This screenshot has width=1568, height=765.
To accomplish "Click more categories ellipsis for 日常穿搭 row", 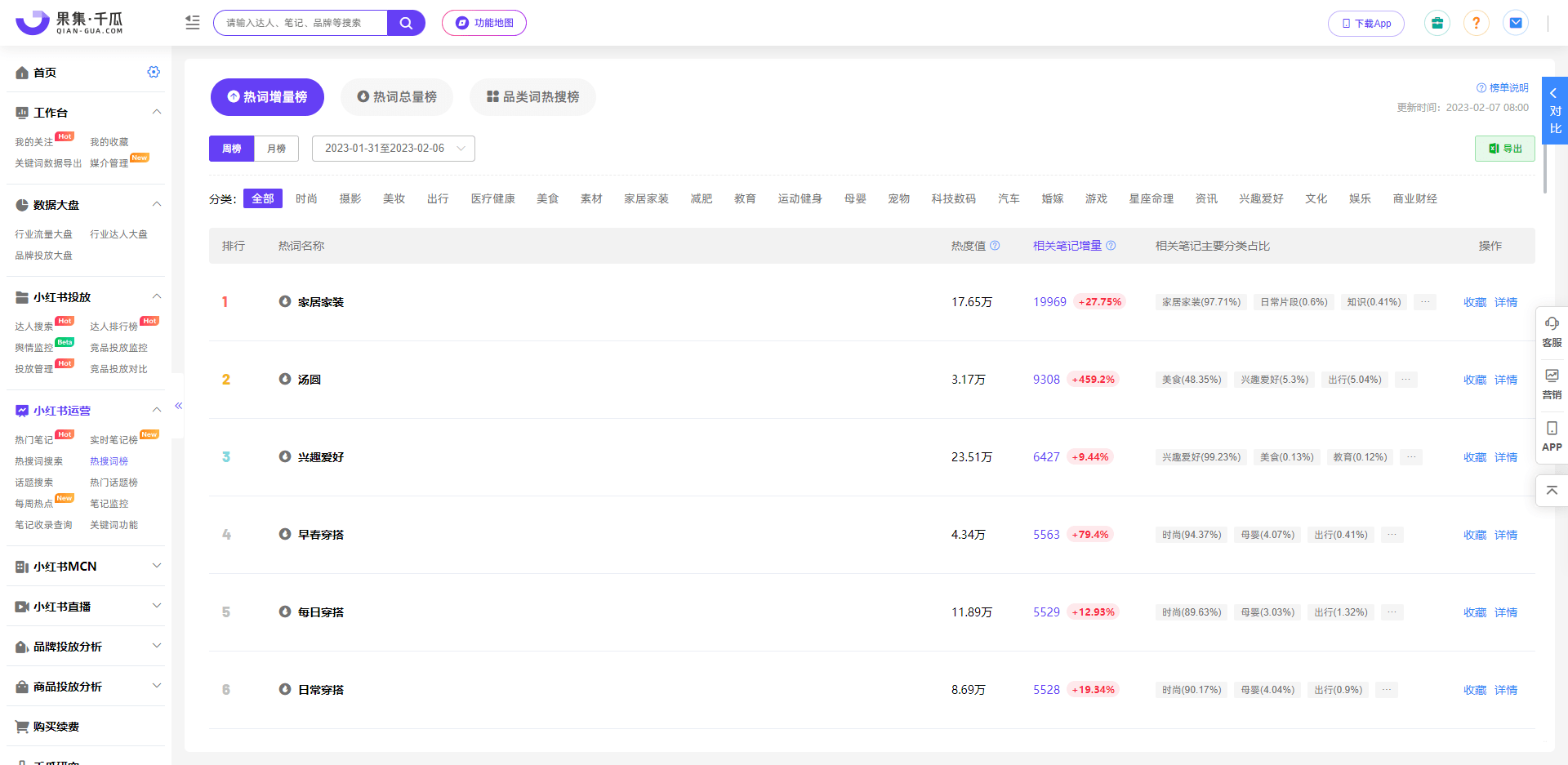I will [x=1387, y=690].
